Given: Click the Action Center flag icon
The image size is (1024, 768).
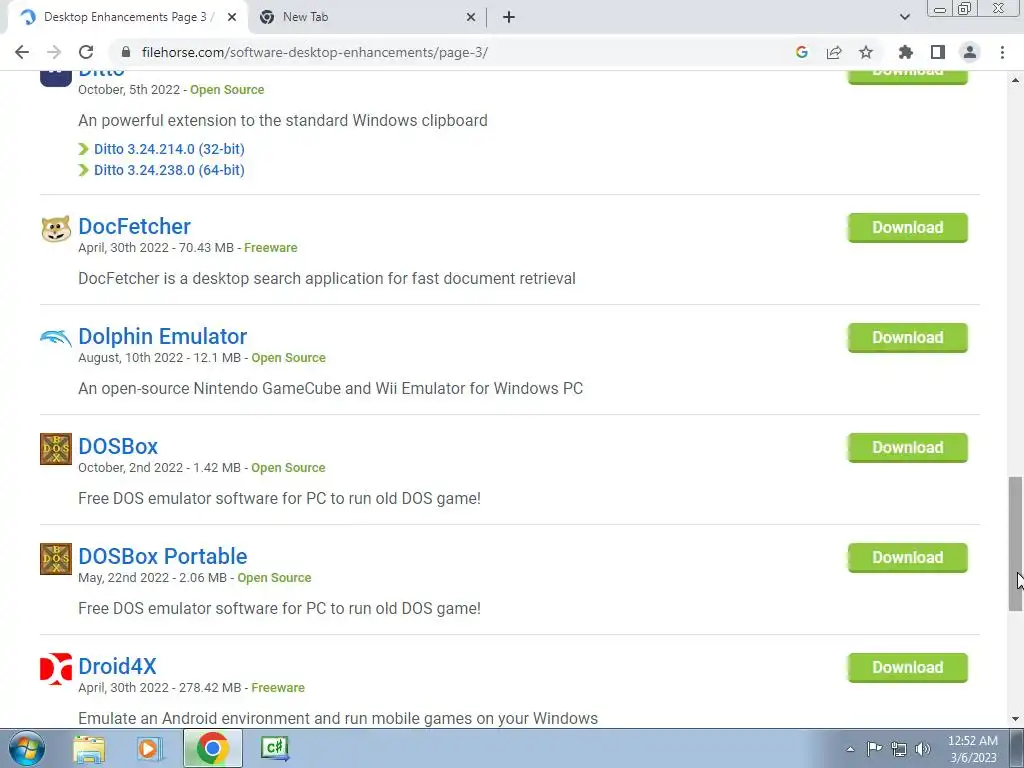Looking at the screenshot, I should (874, 749).
